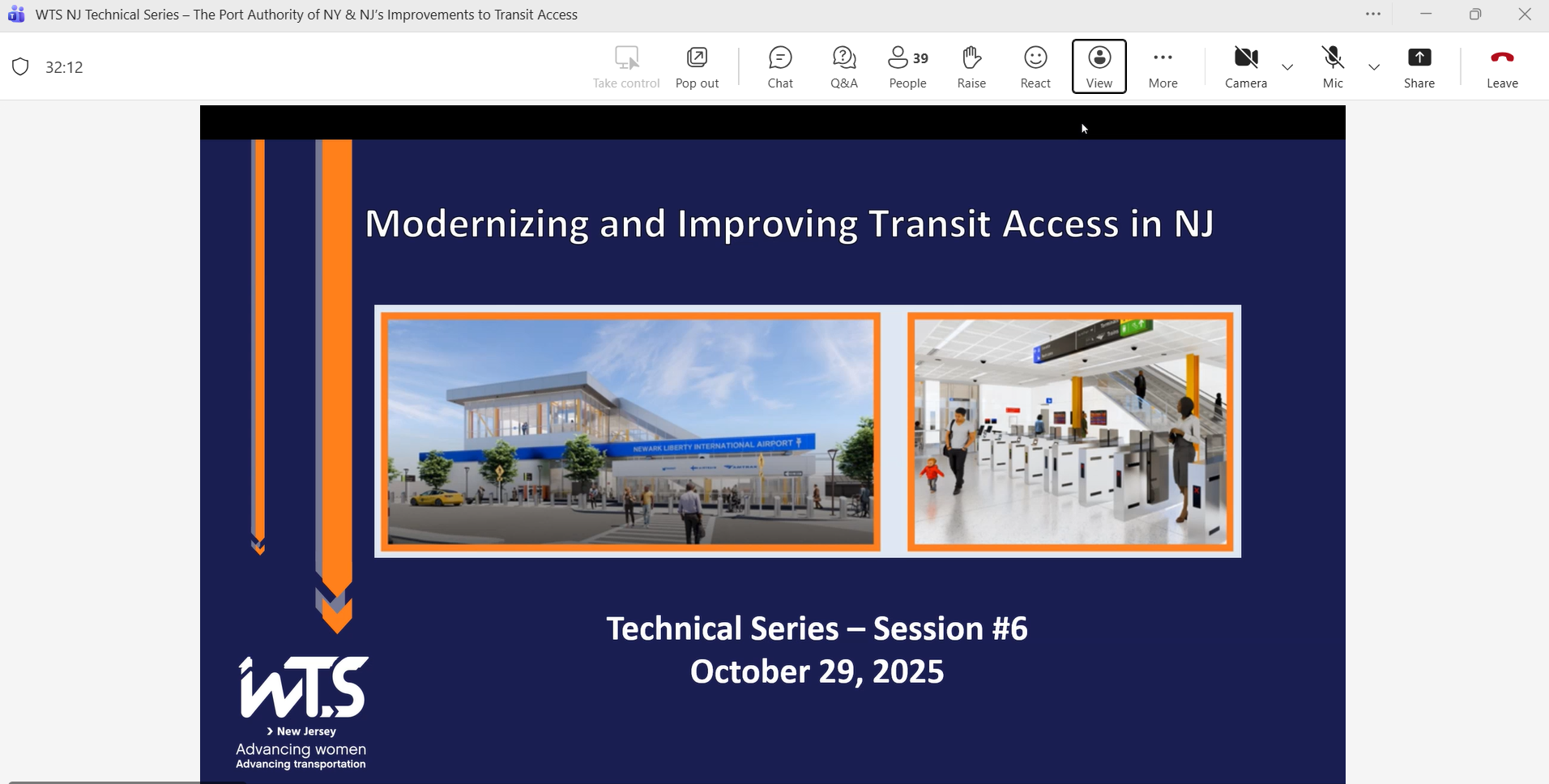Open the View layout options
The width and height of the screenshot is (1549, 784).
[x=1099, y=66]
